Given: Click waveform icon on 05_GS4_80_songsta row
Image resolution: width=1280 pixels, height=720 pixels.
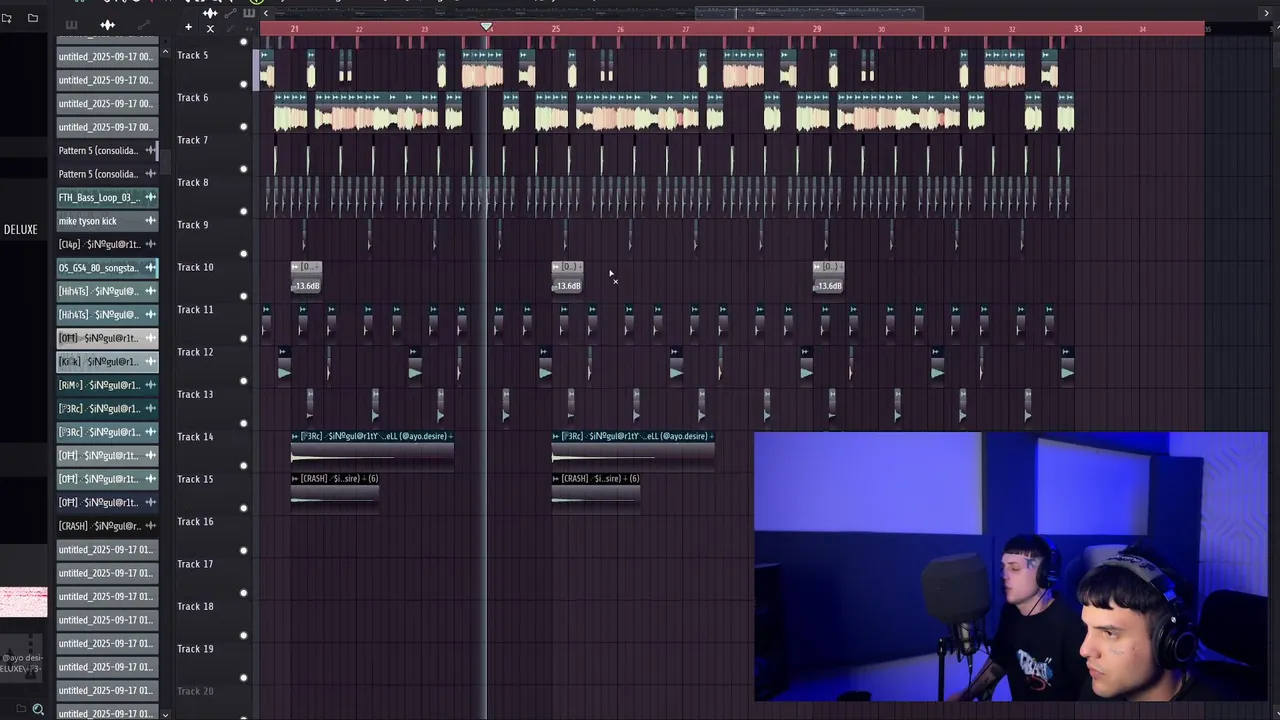Looking at the screenshot, I should tap(150, 268).
